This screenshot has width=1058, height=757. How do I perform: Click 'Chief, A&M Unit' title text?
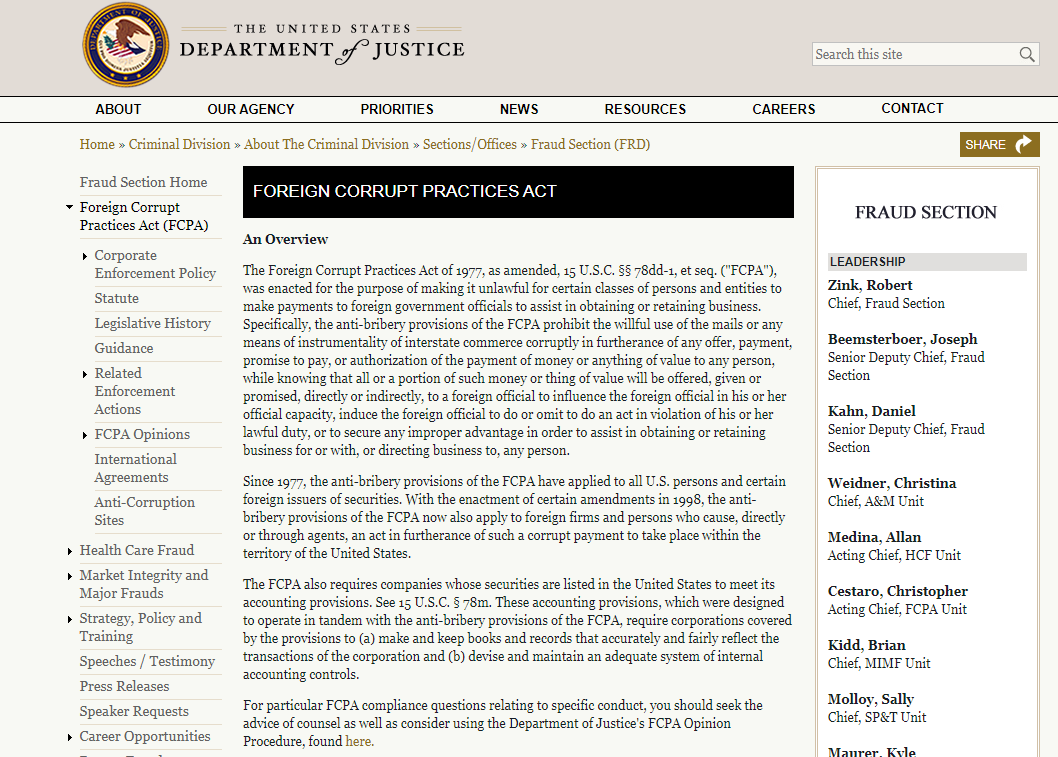[876, 501]
